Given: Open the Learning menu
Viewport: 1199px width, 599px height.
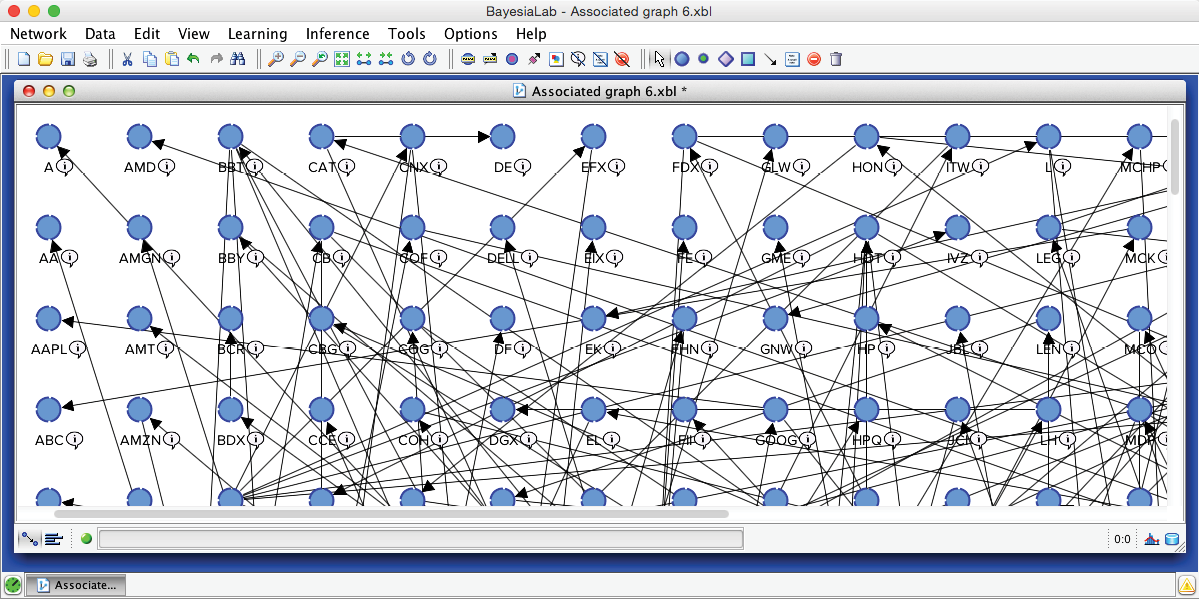Looking at the screenshot, I should pyautogui.click(x=257, y=34).
